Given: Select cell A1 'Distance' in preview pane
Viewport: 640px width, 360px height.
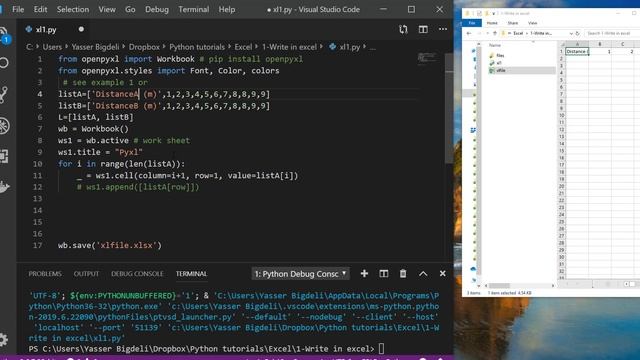Looking at the screenshot, I should coord(577,51).
